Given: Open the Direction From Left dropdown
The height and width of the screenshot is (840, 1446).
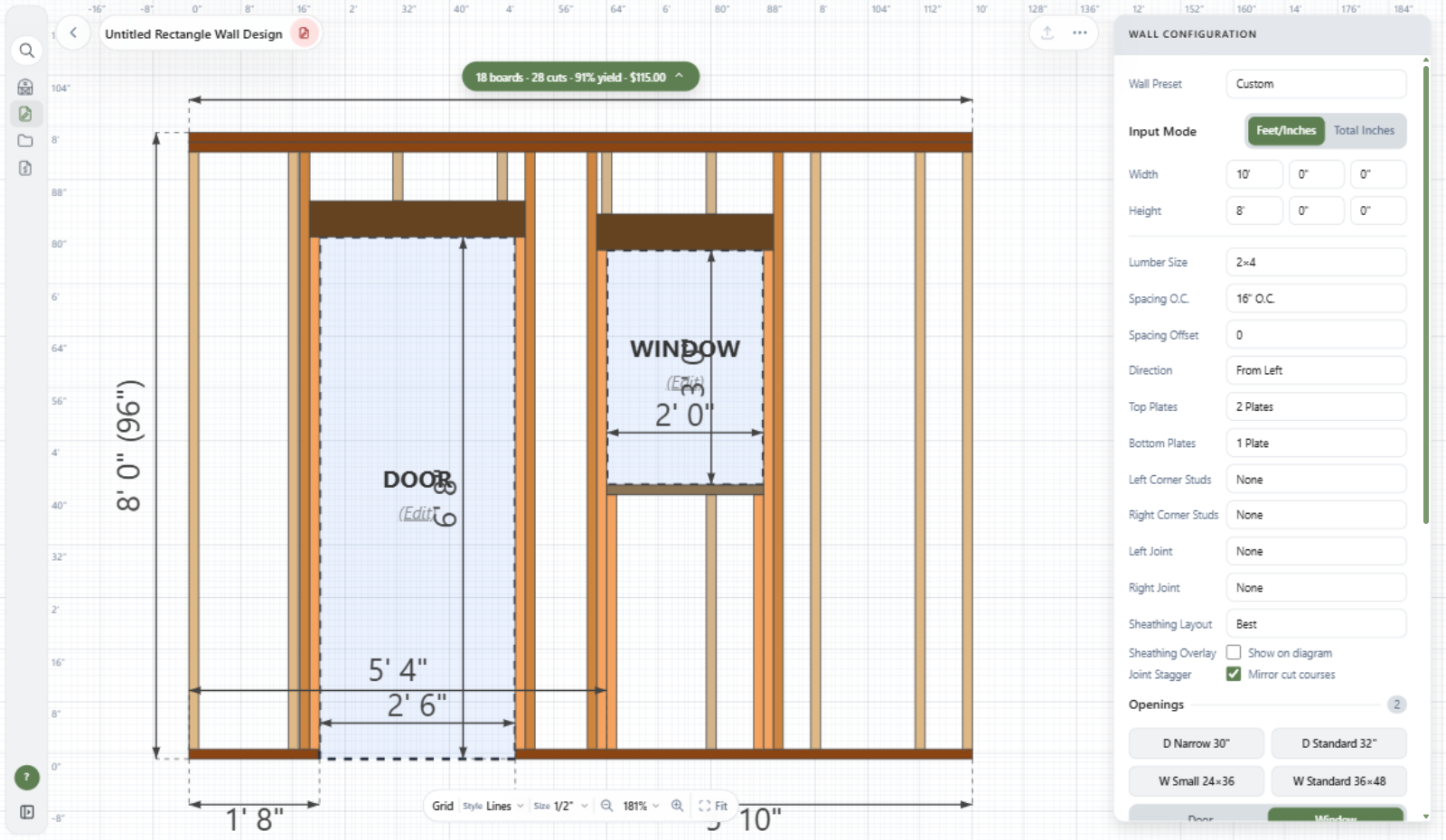Looking at the screenshot, I should (x=1316, y=370).
